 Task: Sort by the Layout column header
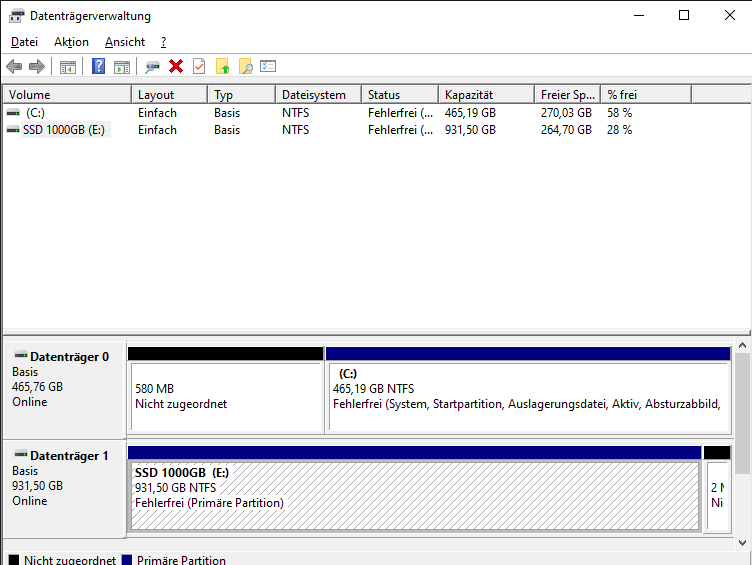pyautogui.click(x=169, y=94)
